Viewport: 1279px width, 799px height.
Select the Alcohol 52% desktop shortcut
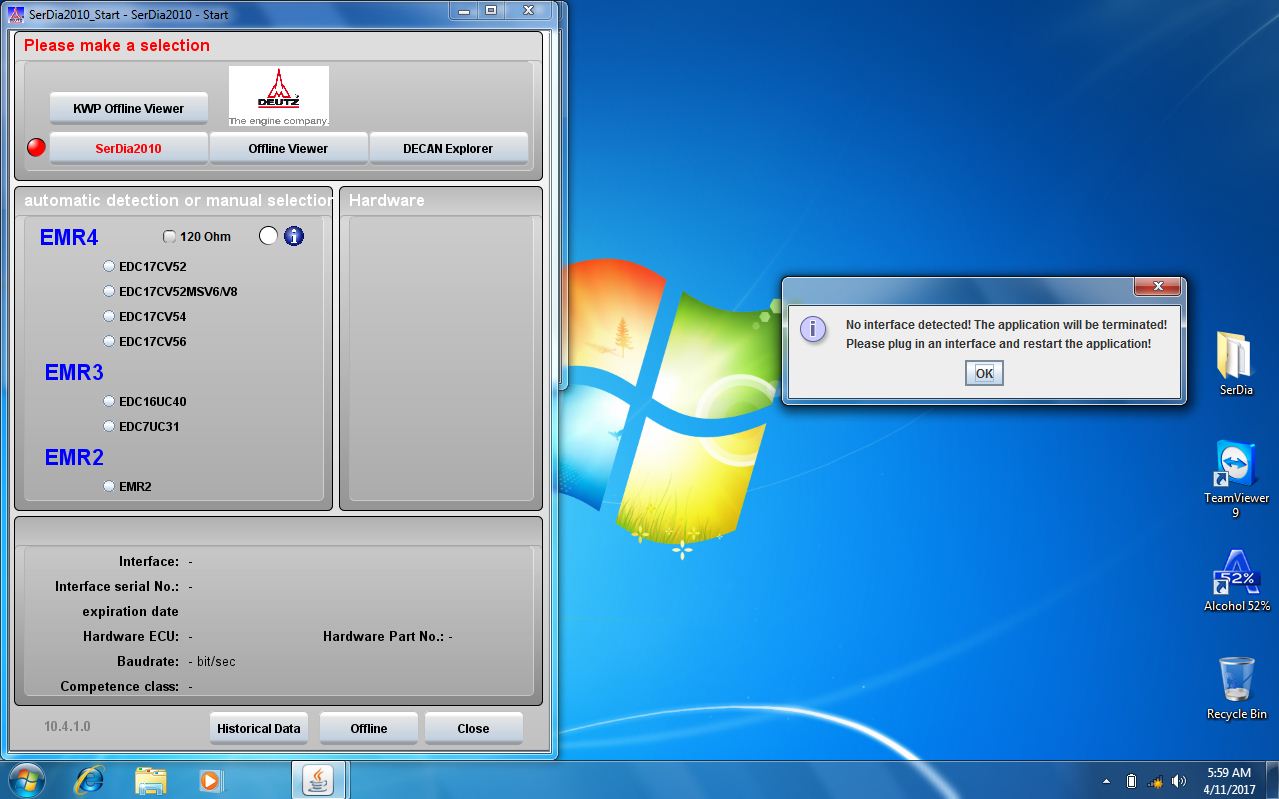(1236, 581)
